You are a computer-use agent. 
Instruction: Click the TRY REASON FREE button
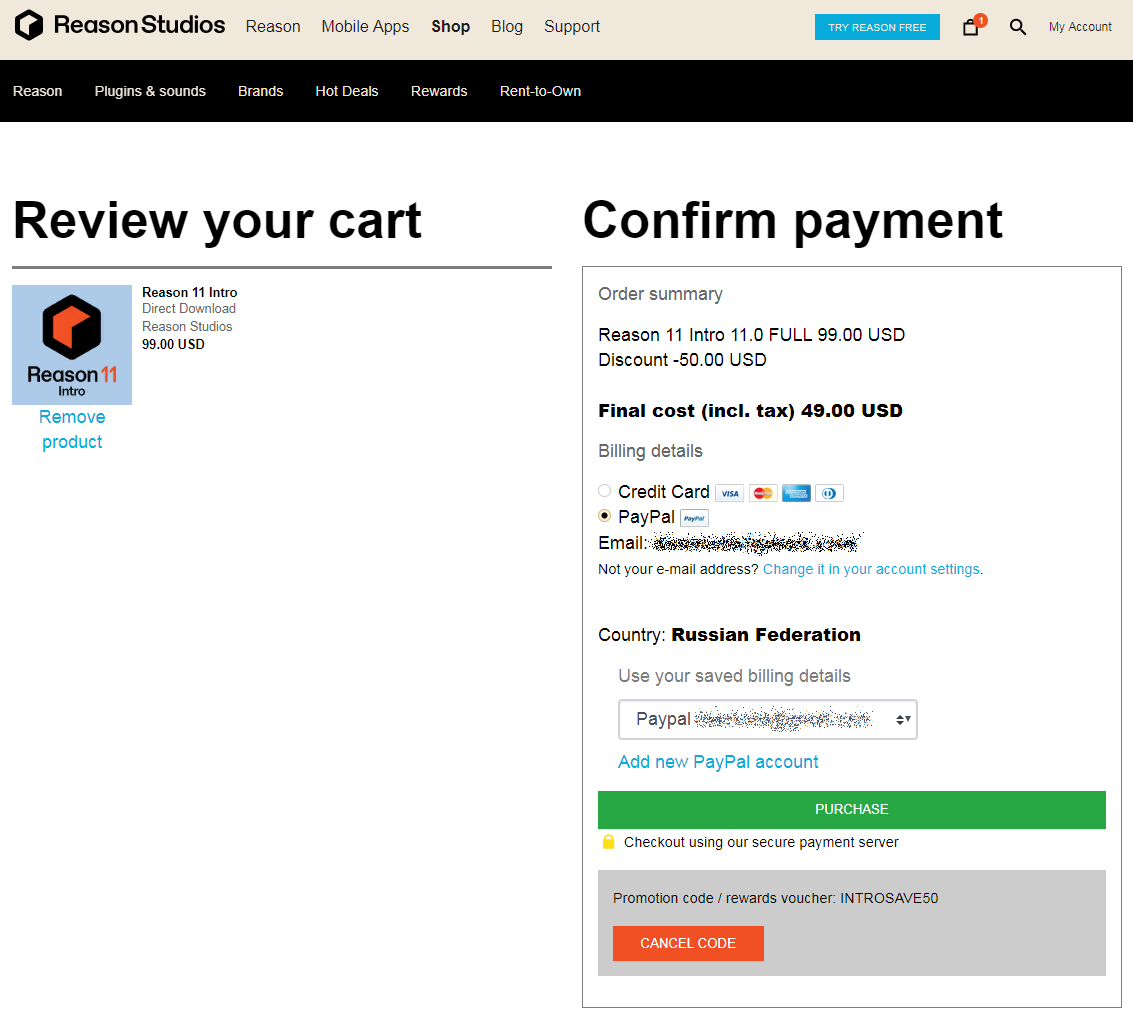pos(877,27)
